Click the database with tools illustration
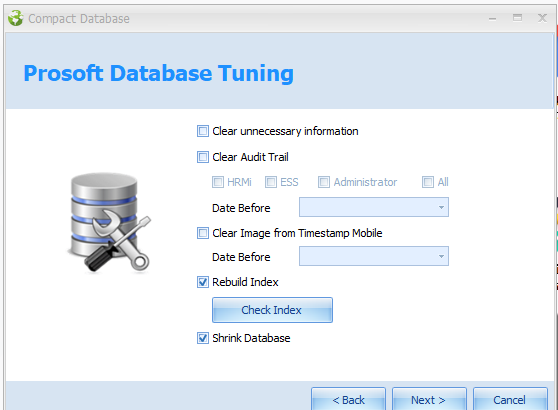Viewport: 558px width, 410px height. [x=109, y=222]
